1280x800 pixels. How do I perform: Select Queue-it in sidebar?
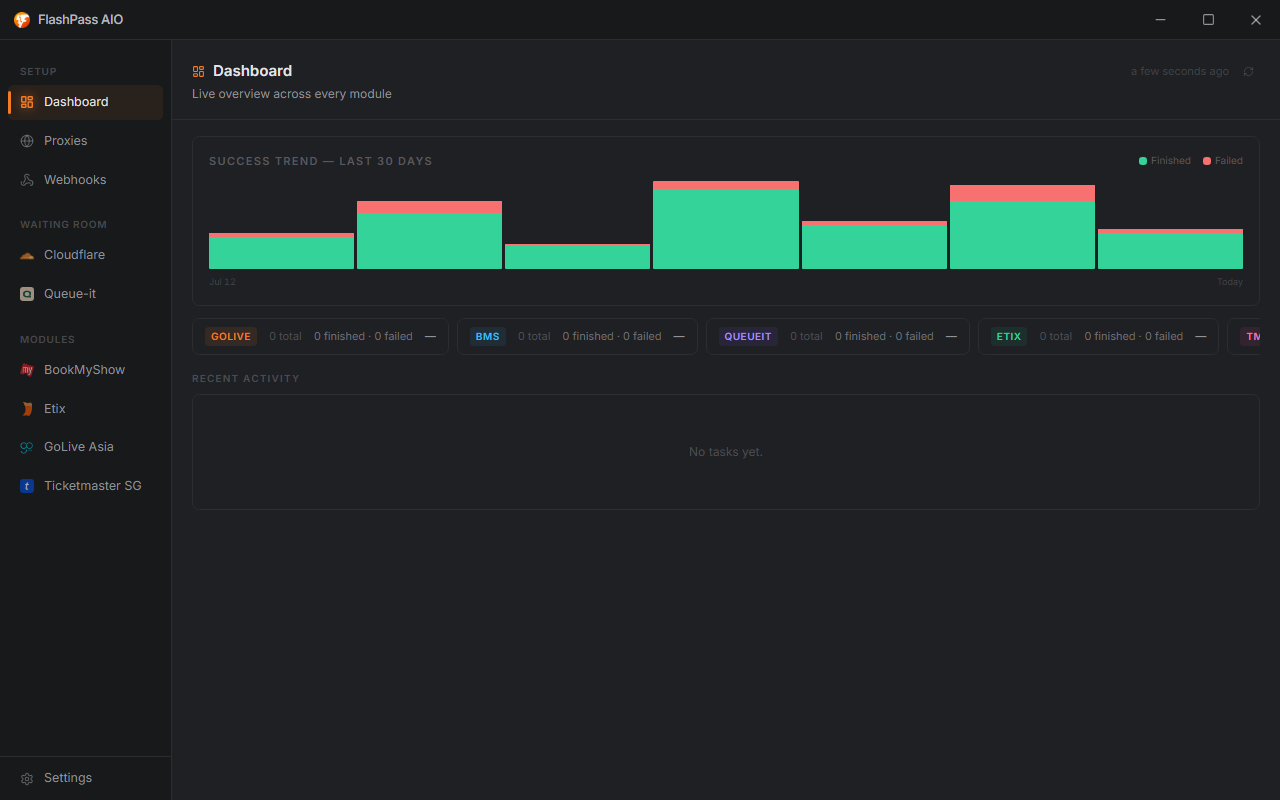tap(85, 294)
